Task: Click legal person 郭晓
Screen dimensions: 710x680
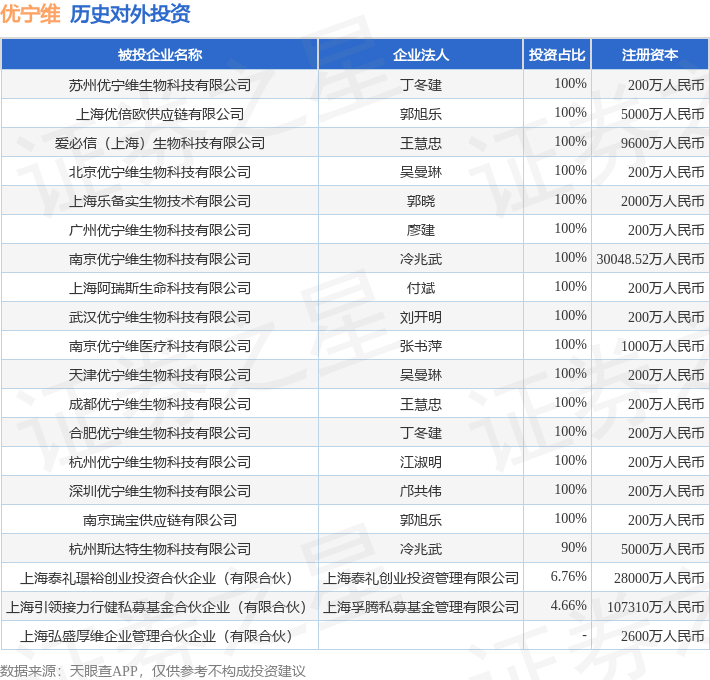Action: click(421, 201)
